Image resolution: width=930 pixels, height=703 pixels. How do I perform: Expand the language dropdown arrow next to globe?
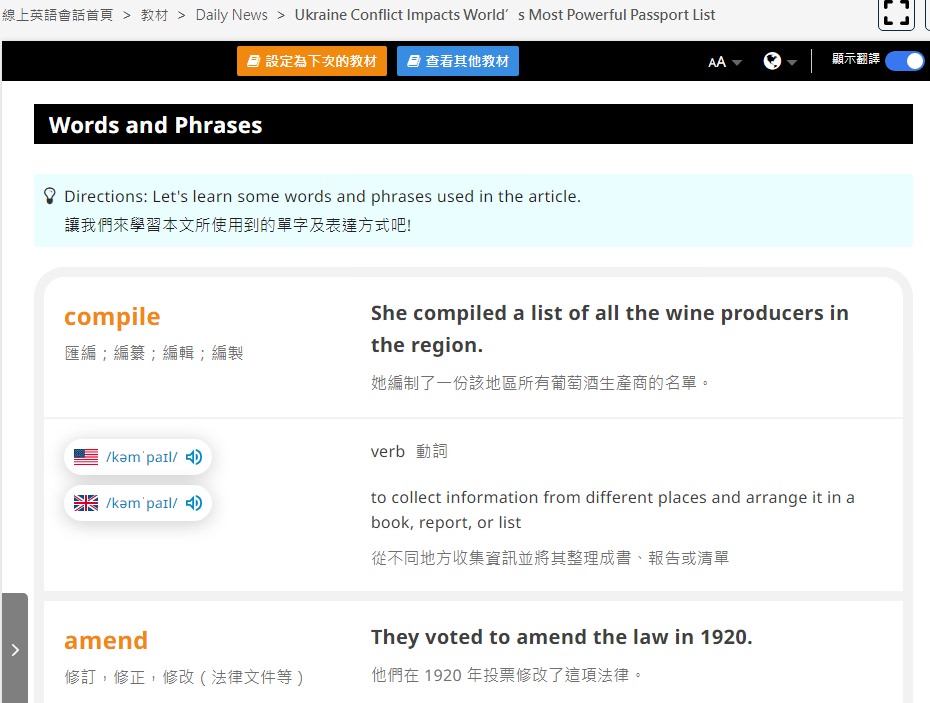tap(792, 62)
